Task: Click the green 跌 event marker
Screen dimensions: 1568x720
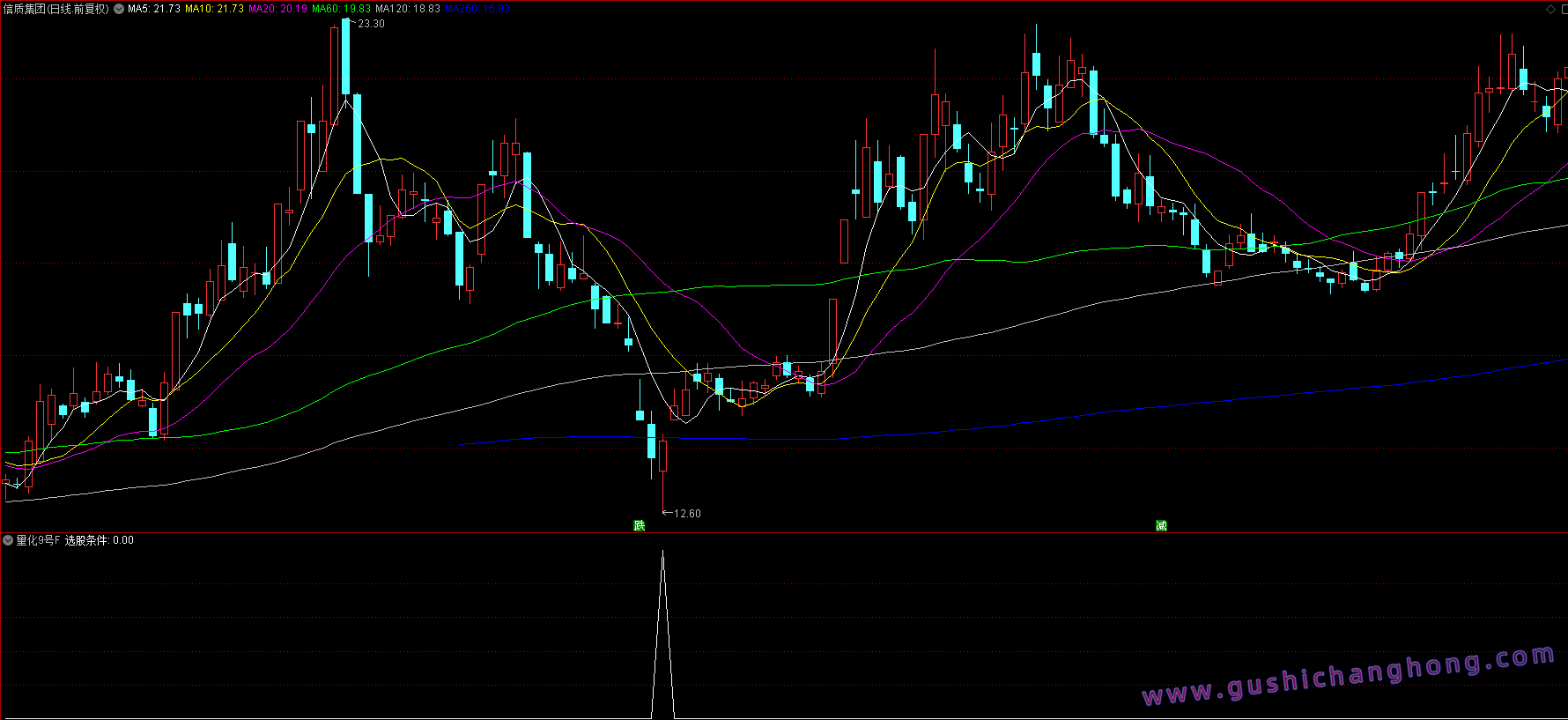Action: coord(640,525)
